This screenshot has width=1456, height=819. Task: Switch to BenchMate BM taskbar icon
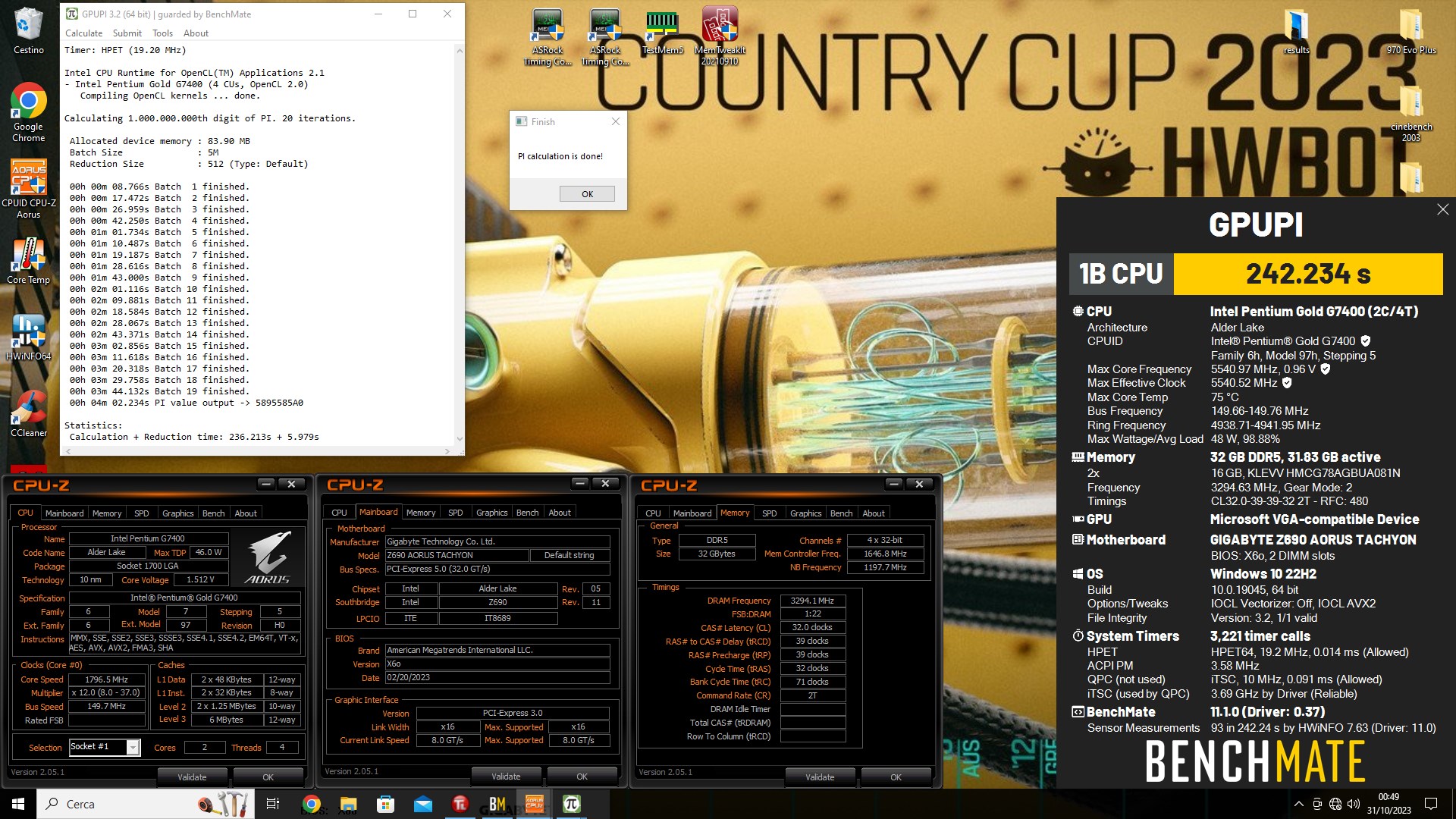[x=497, y=804]
